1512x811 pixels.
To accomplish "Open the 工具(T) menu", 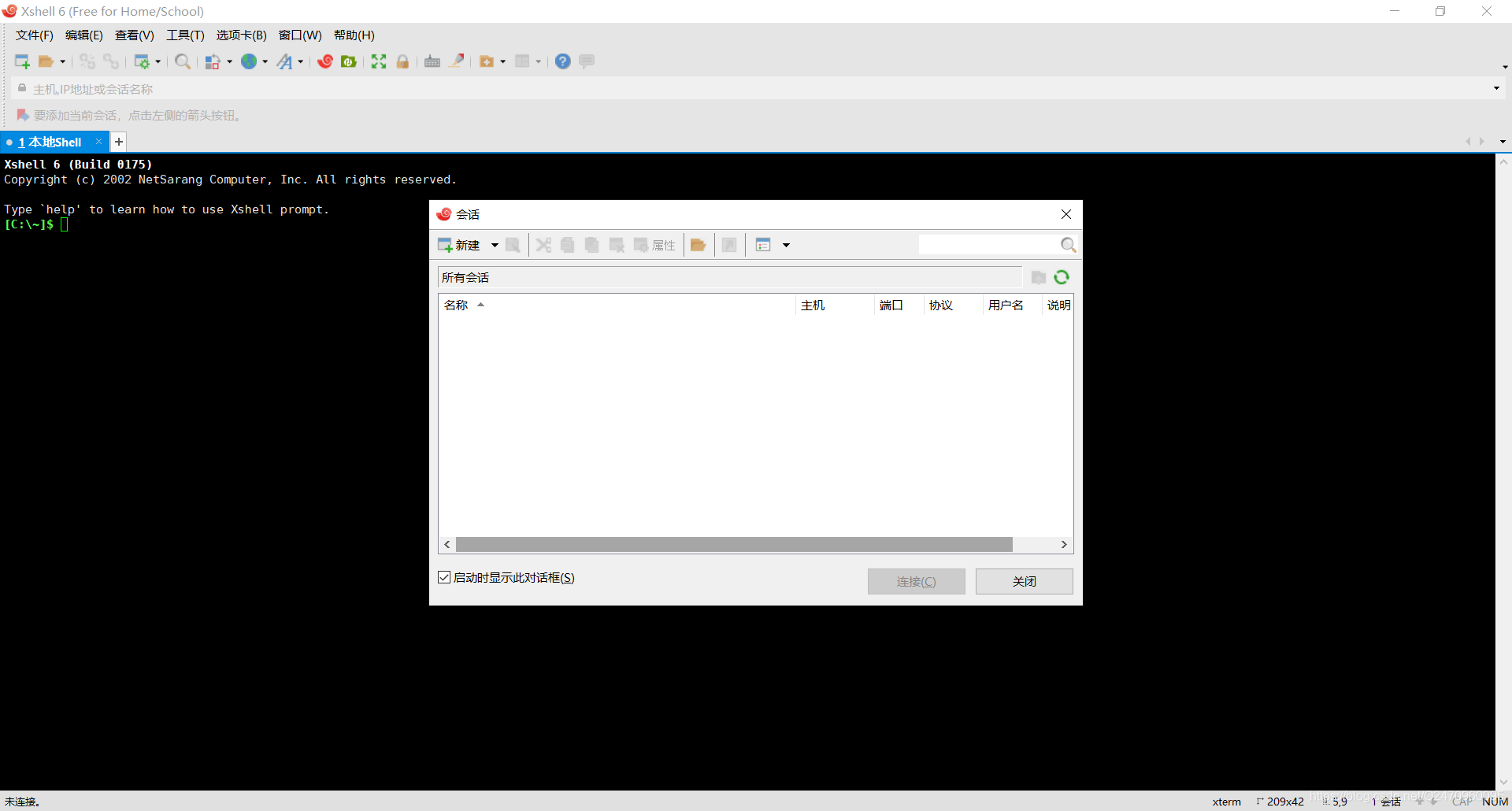I will pos(185,35).
